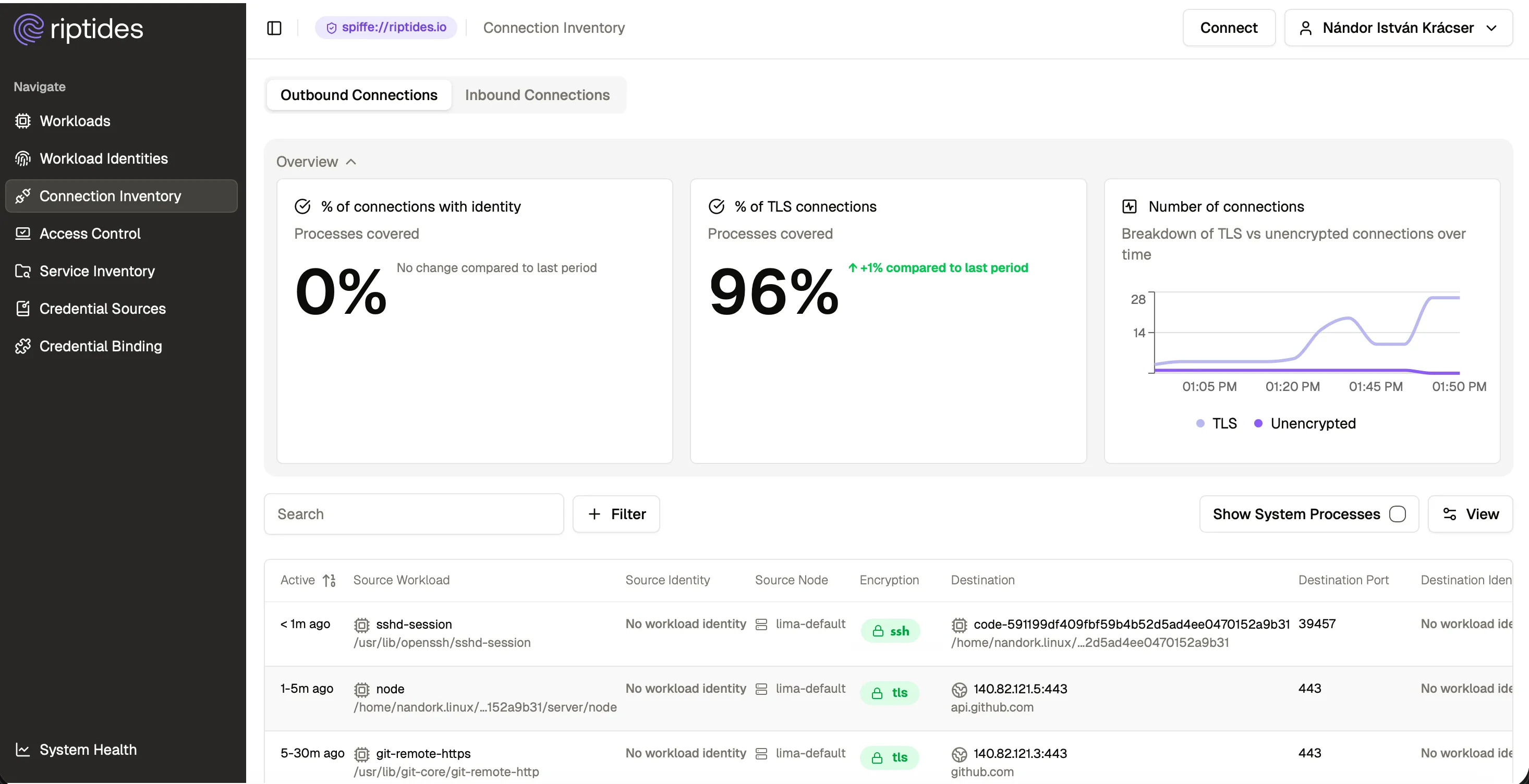1529x784 pixels.
Task: Click the Workload Identities fingerprint icon
Action: coord(22,158)
